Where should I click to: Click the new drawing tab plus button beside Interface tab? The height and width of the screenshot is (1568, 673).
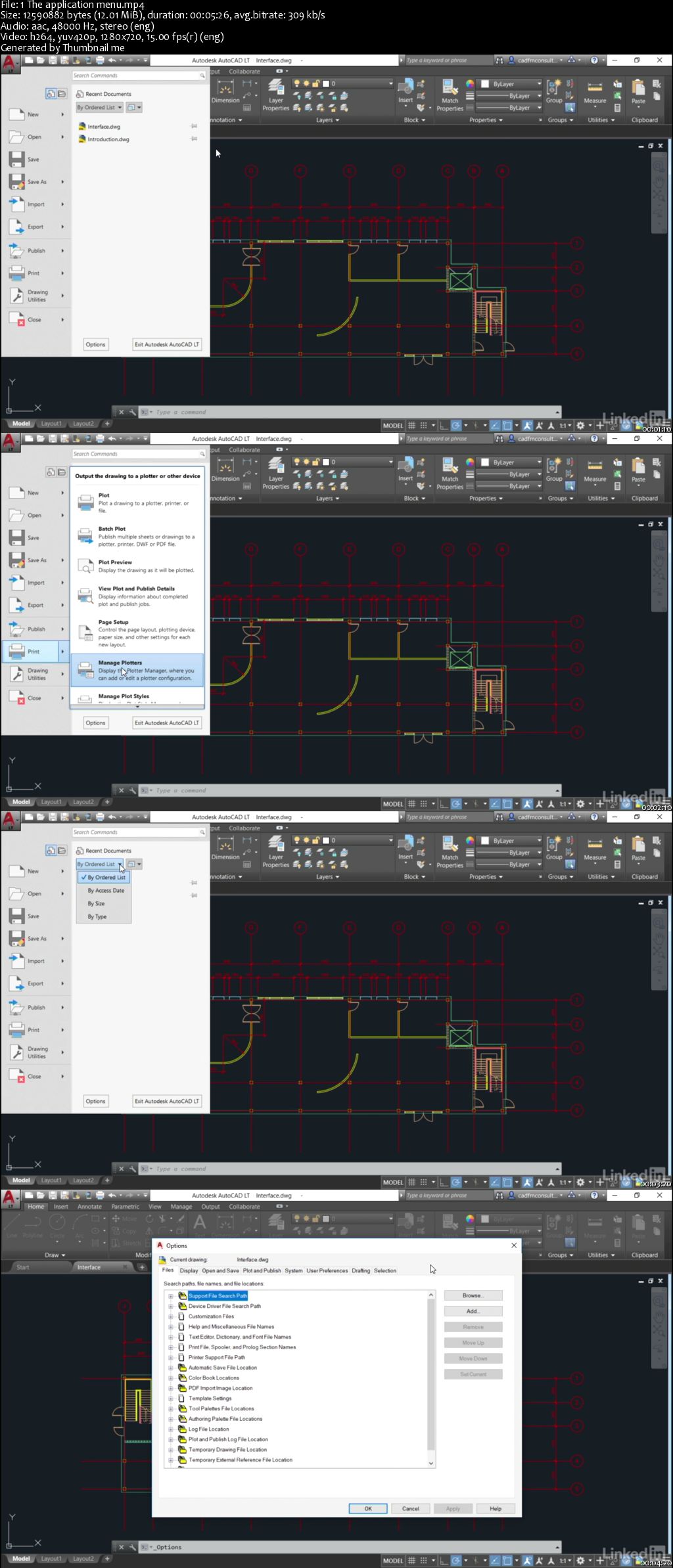pyautogui.click(x=142, y=1267)
